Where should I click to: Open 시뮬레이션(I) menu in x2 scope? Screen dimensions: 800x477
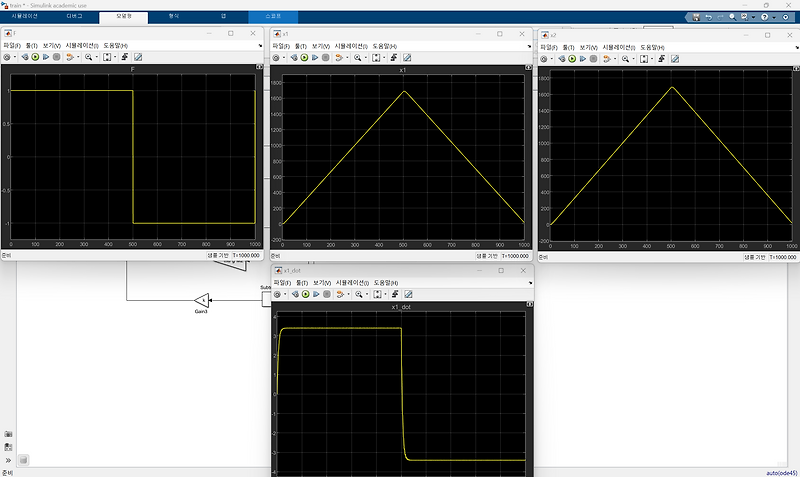[x=618, y=47]
